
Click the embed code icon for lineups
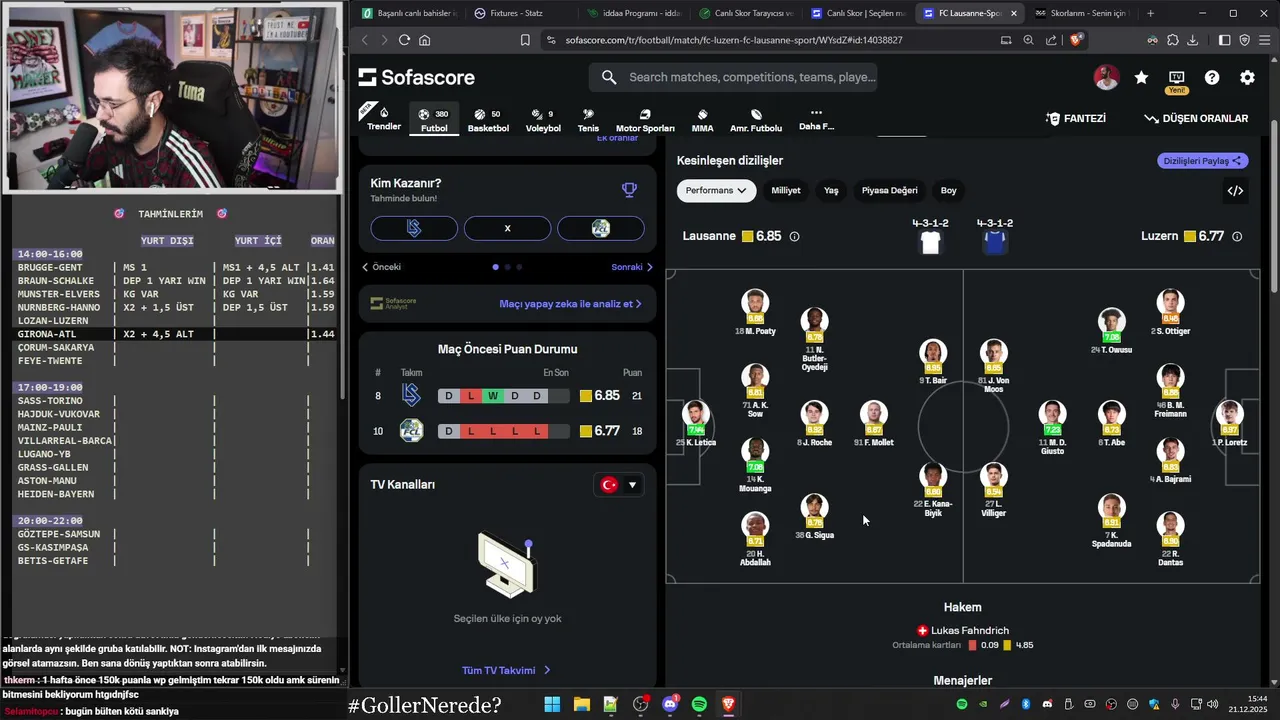click(1236, 191)
